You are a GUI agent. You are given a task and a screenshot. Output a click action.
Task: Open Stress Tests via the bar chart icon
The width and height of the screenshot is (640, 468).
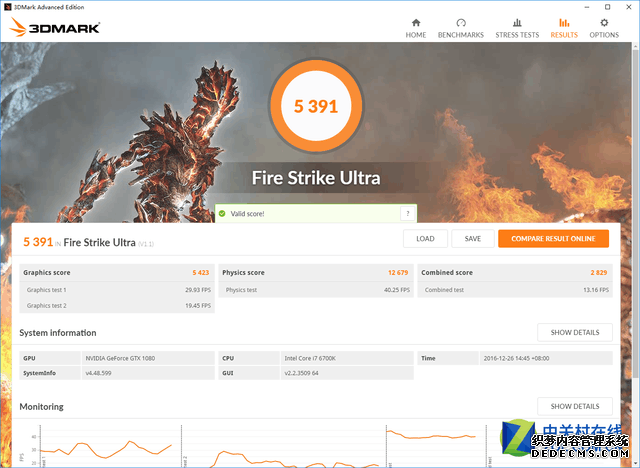(517, 22)
